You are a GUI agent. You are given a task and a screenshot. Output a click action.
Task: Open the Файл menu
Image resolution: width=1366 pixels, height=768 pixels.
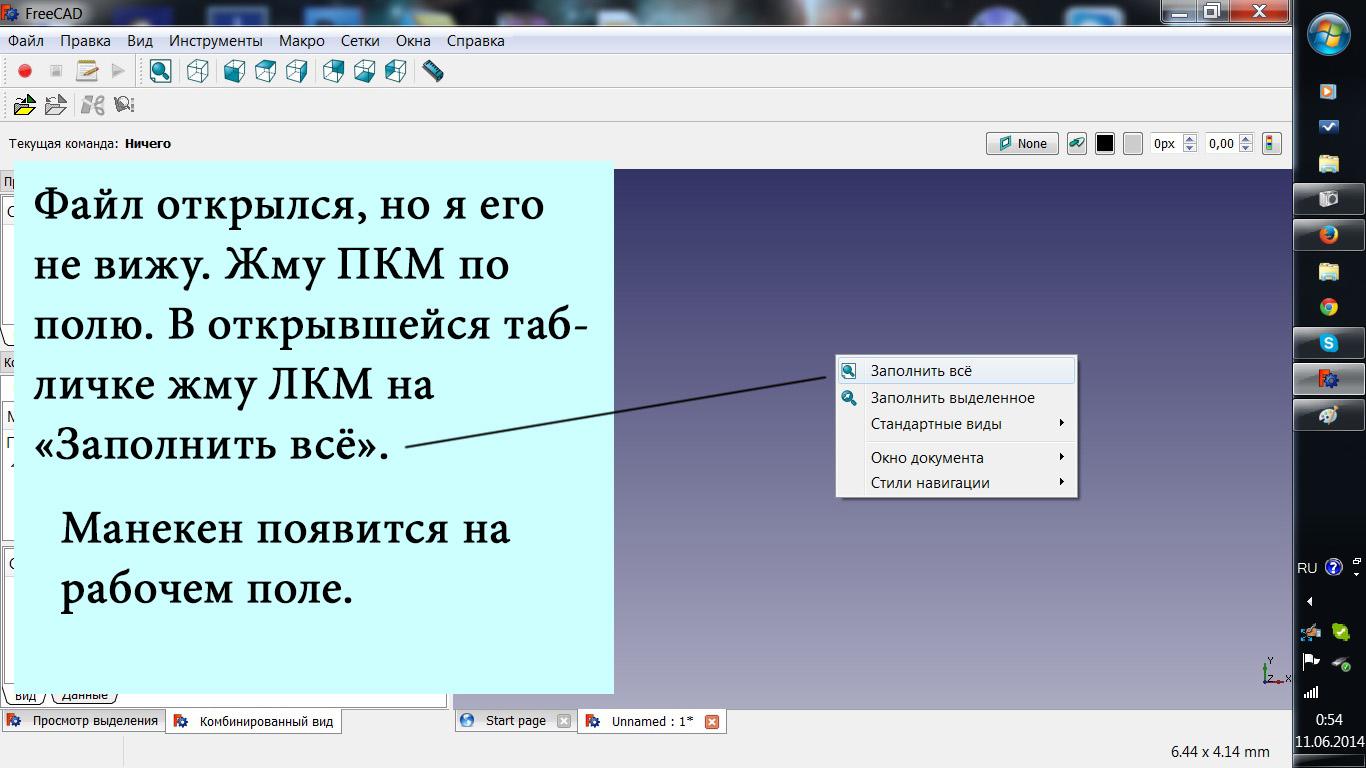[26, 41]
